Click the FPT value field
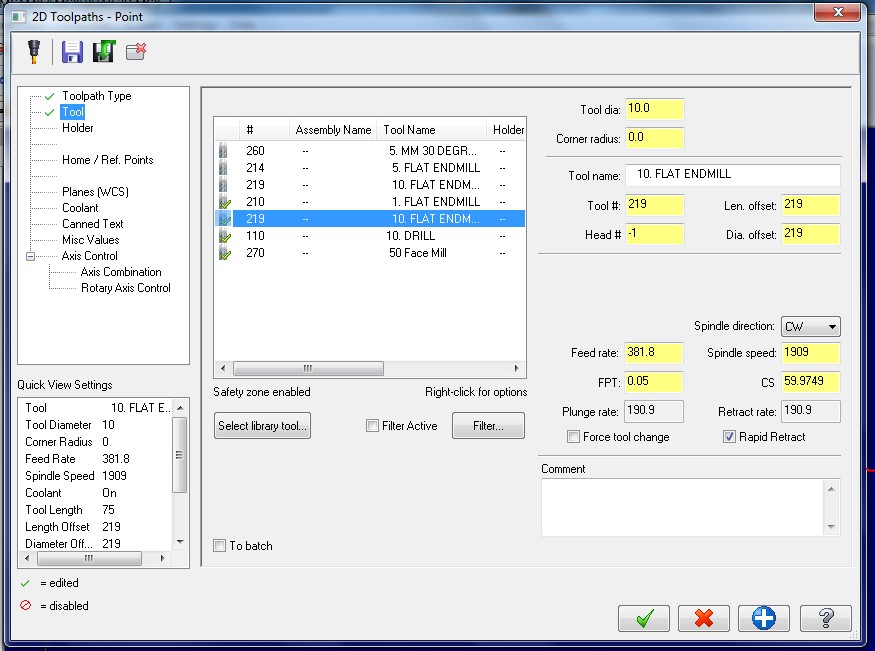This screenshot has height=651, width=875. point(653,382)
